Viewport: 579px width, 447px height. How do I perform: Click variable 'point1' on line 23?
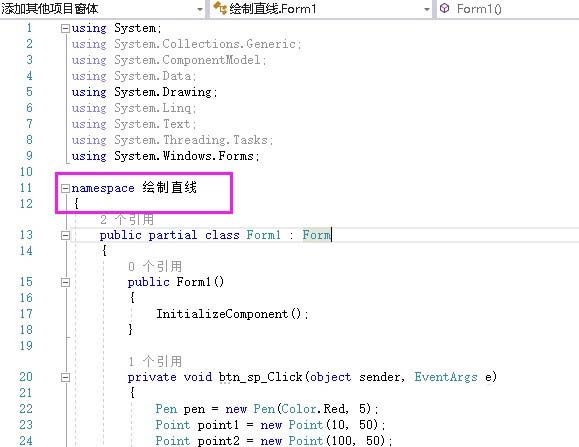click(218, 425)
